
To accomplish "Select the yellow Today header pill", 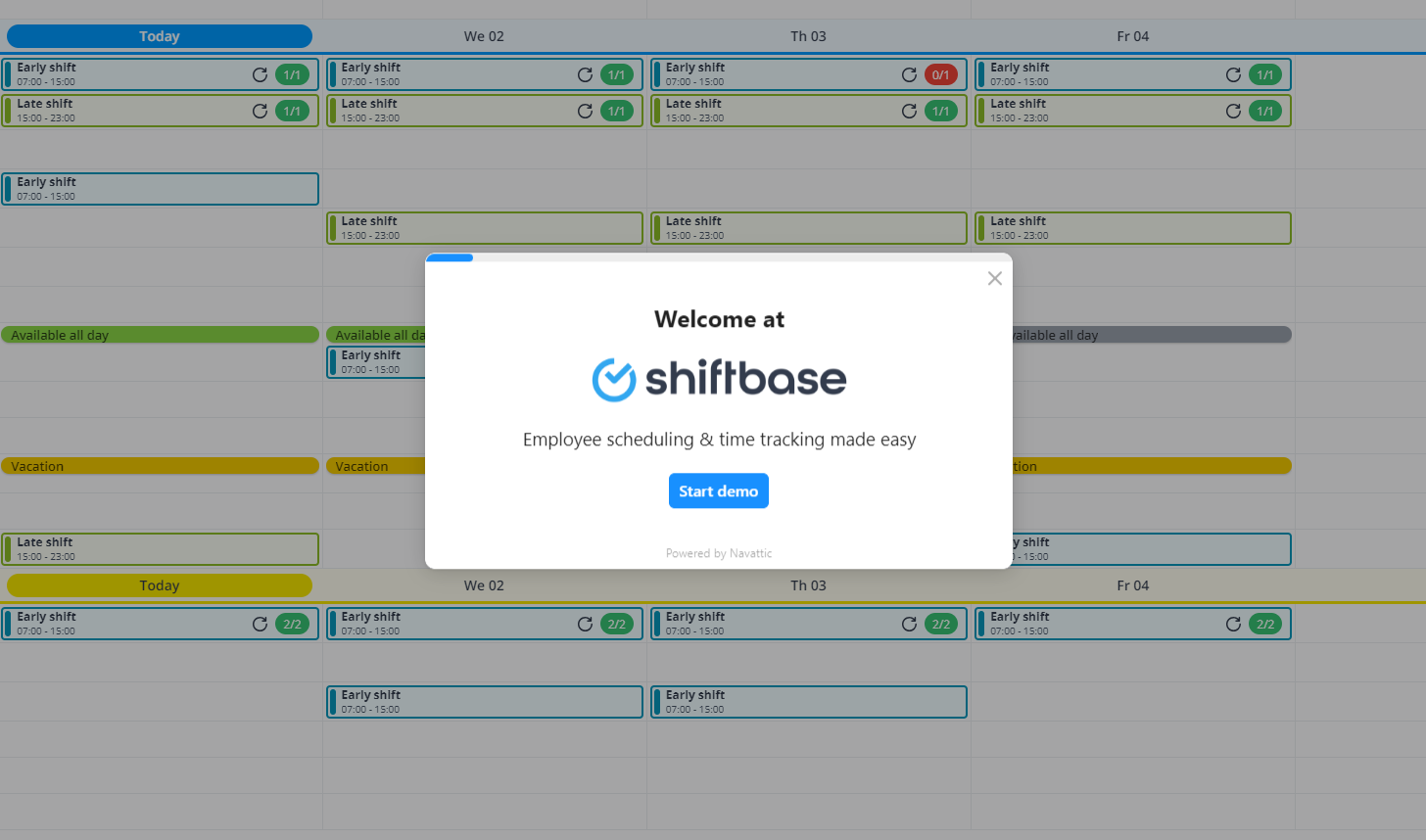I will [x=160, y=585].
